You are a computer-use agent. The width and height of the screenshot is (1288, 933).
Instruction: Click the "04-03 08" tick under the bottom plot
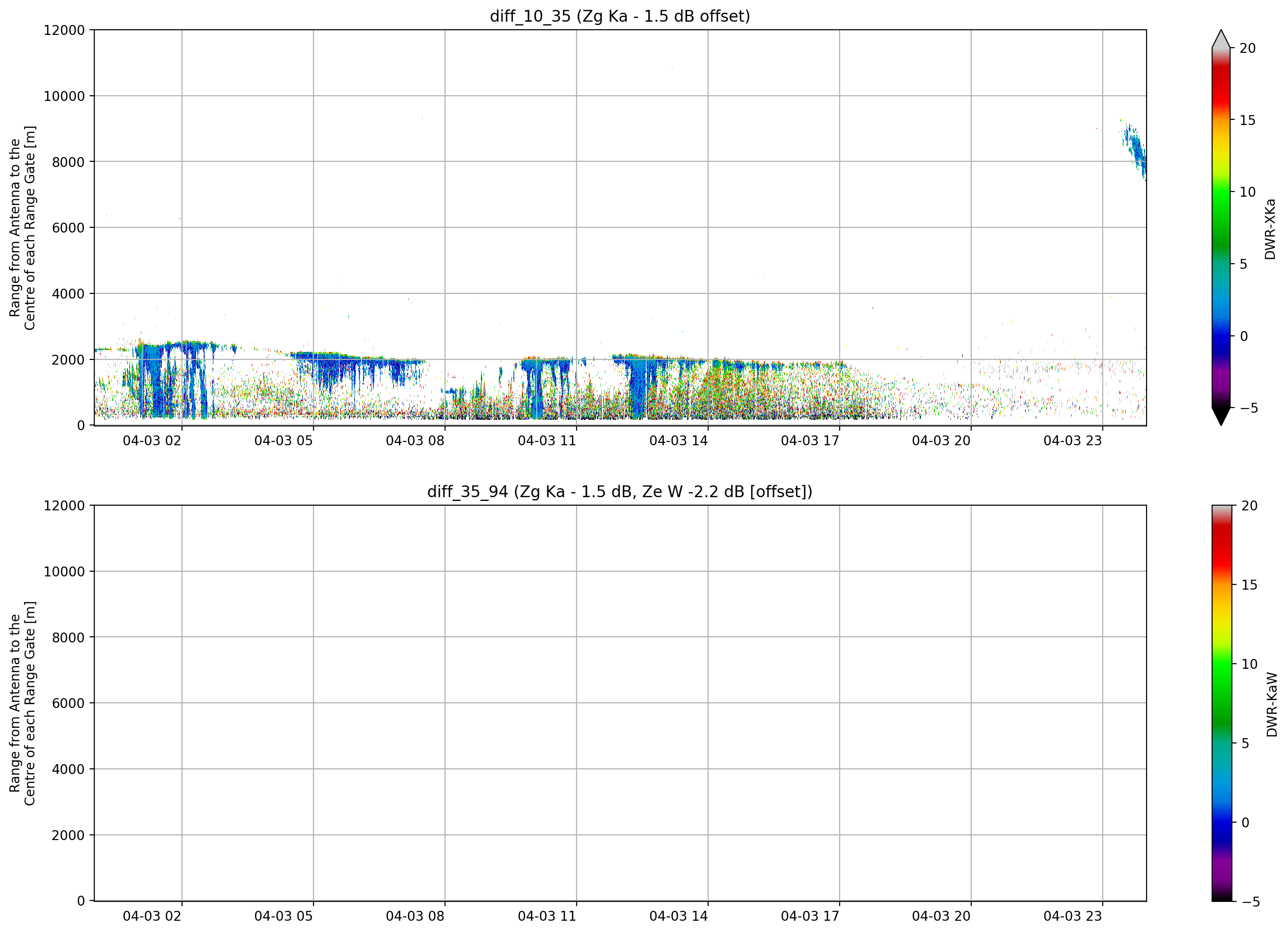tap(415, 916)
